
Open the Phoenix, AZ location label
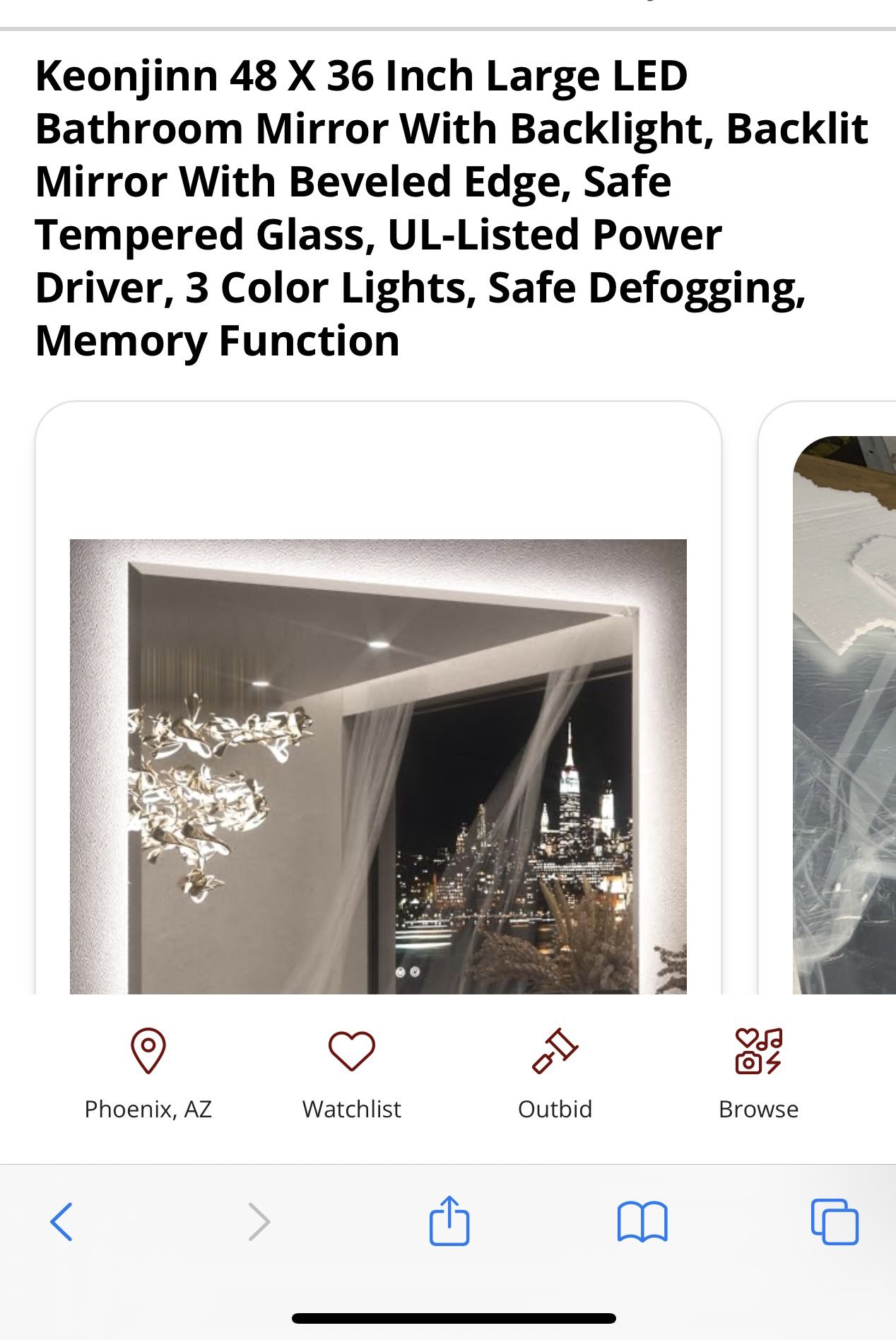[148, 1109]
